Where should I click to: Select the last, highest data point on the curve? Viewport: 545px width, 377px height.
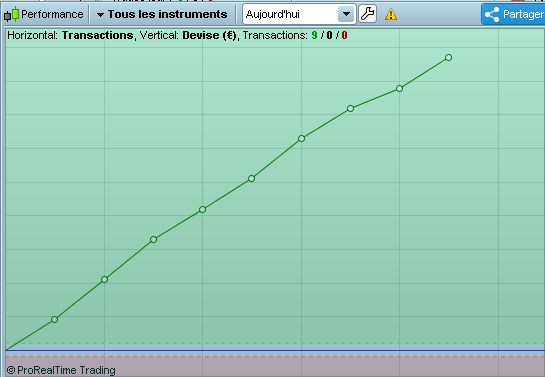(x=448, y=58)
